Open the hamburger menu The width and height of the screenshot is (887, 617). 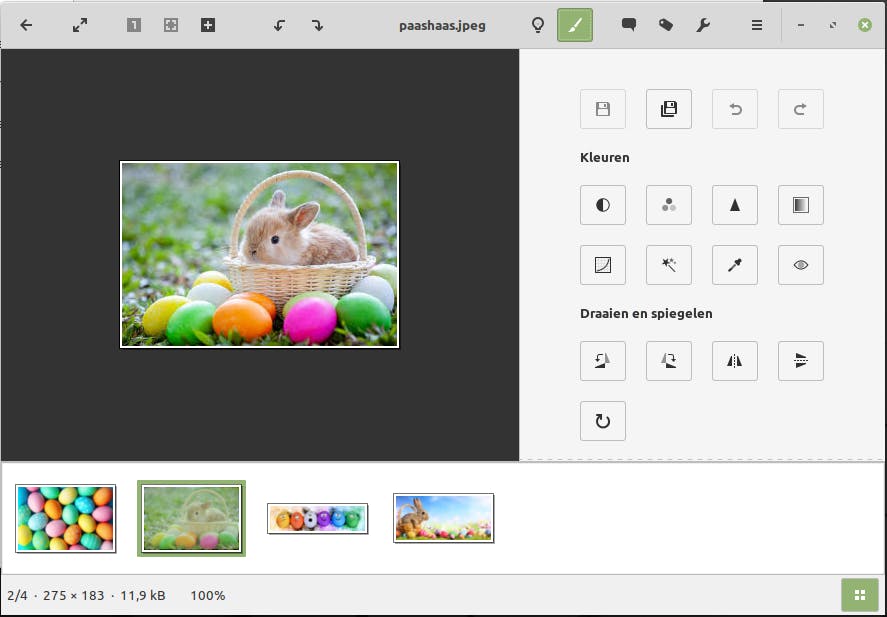[x=757, y=25]
